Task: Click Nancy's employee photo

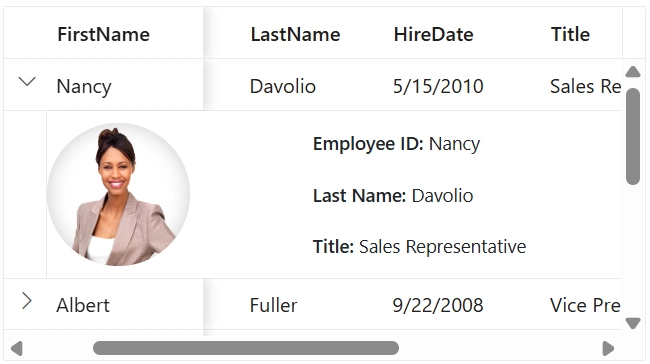Action: (119, 194)
